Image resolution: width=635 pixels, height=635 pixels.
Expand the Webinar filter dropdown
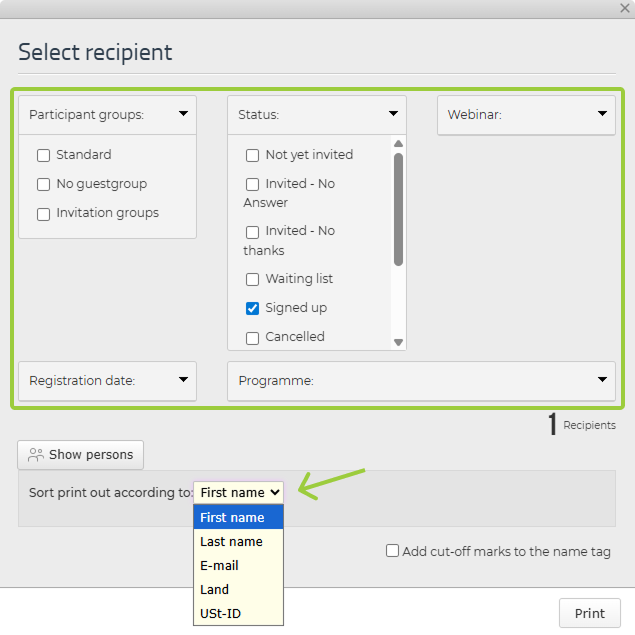click(602, 114)
